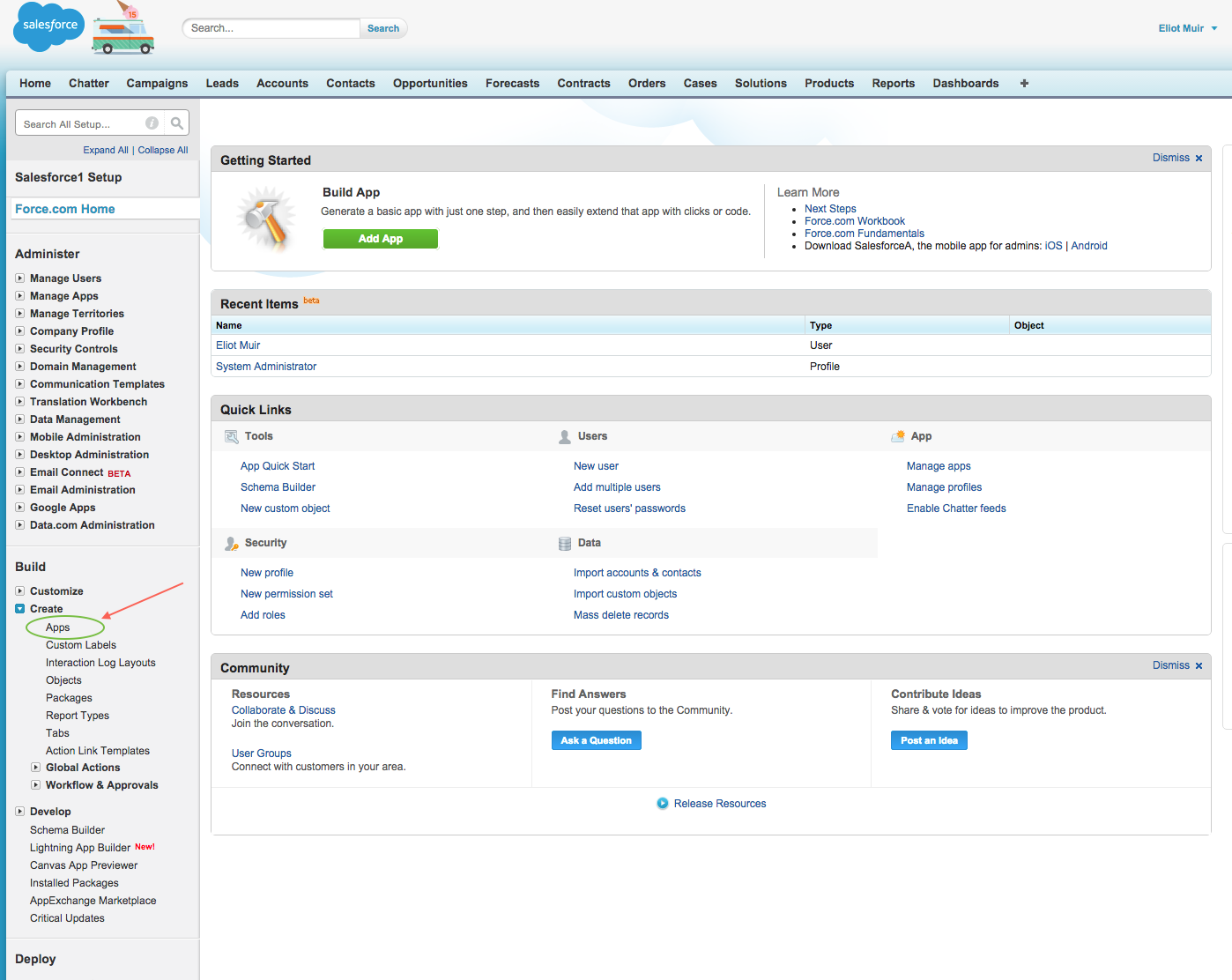Expand the Customize node under Build
Viewport: 1232px width, 980px height.
pos(19,591)
